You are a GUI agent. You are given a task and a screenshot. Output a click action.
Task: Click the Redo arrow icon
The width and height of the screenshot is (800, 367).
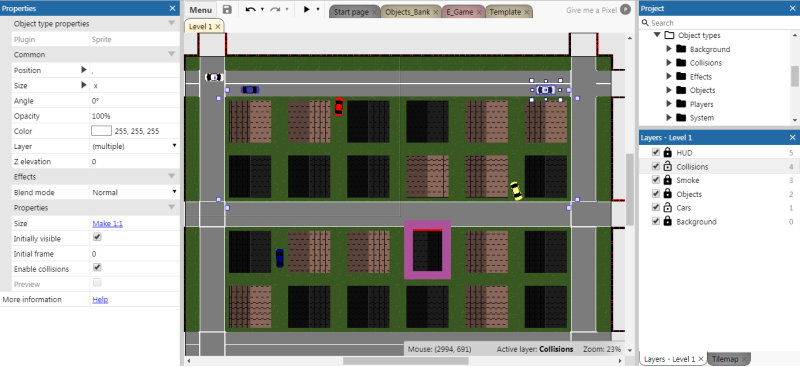(276, 10)
